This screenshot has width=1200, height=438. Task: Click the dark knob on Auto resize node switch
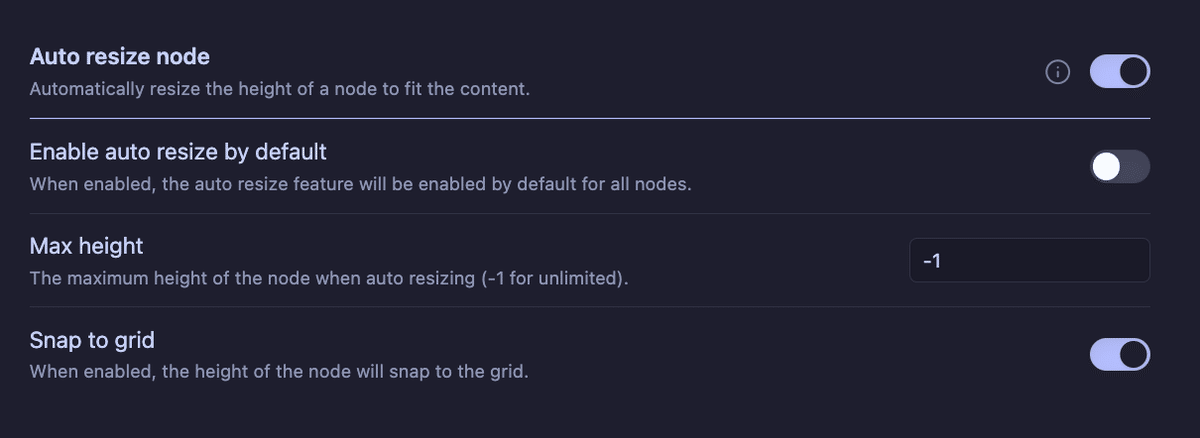(x=1134, y=72)
